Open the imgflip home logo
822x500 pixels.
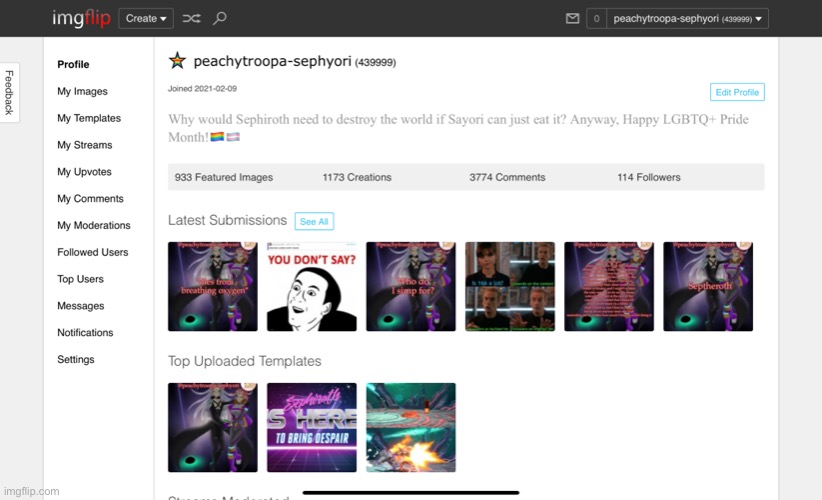pos(81,18)
